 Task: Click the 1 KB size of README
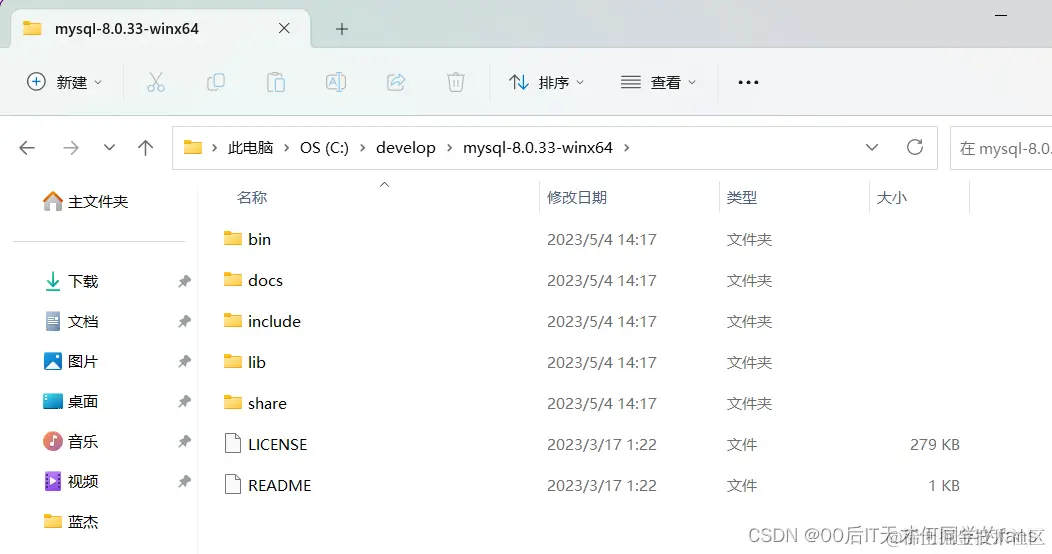[944, 485]
